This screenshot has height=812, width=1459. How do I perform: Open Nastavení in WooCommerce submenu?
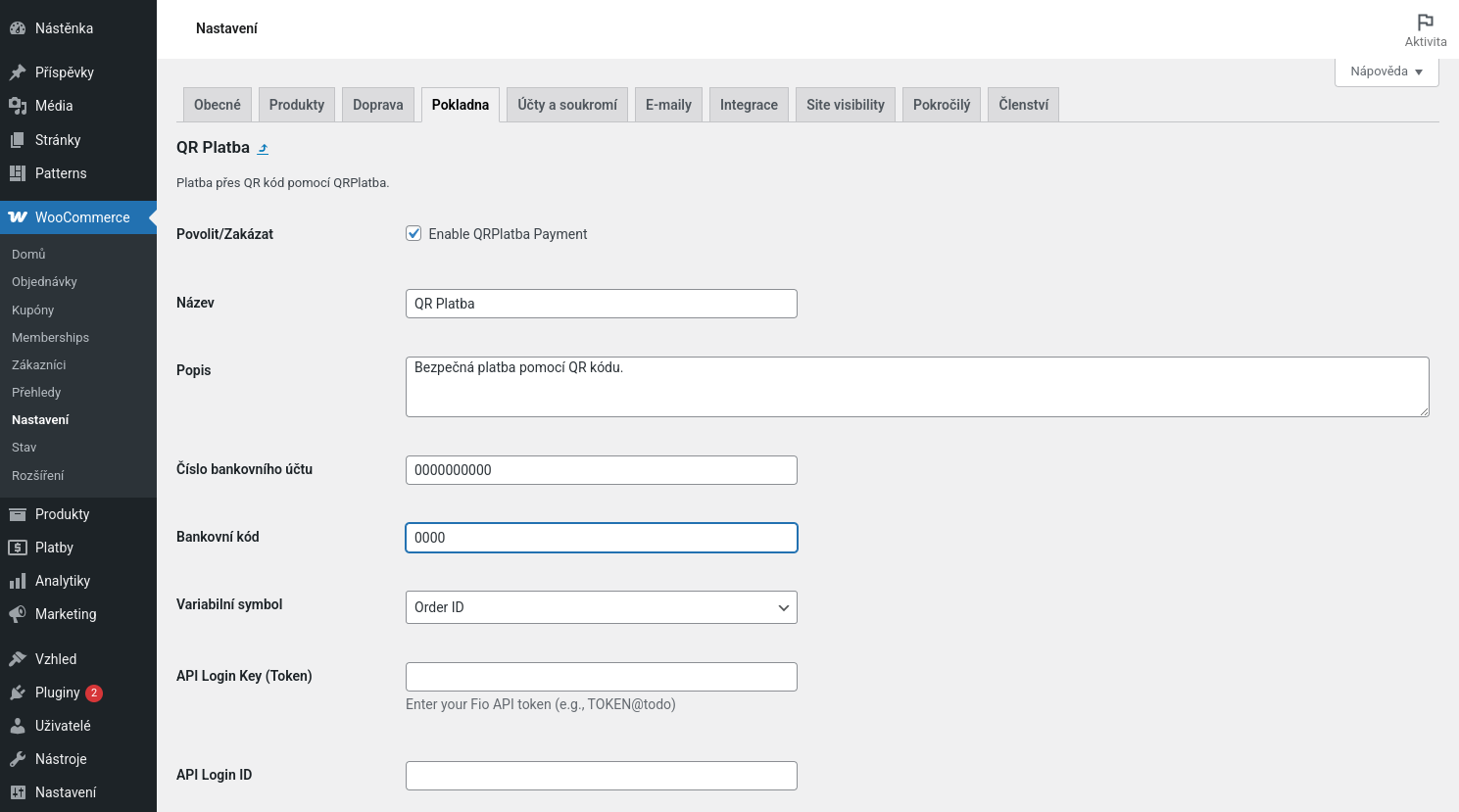point(40,419)
